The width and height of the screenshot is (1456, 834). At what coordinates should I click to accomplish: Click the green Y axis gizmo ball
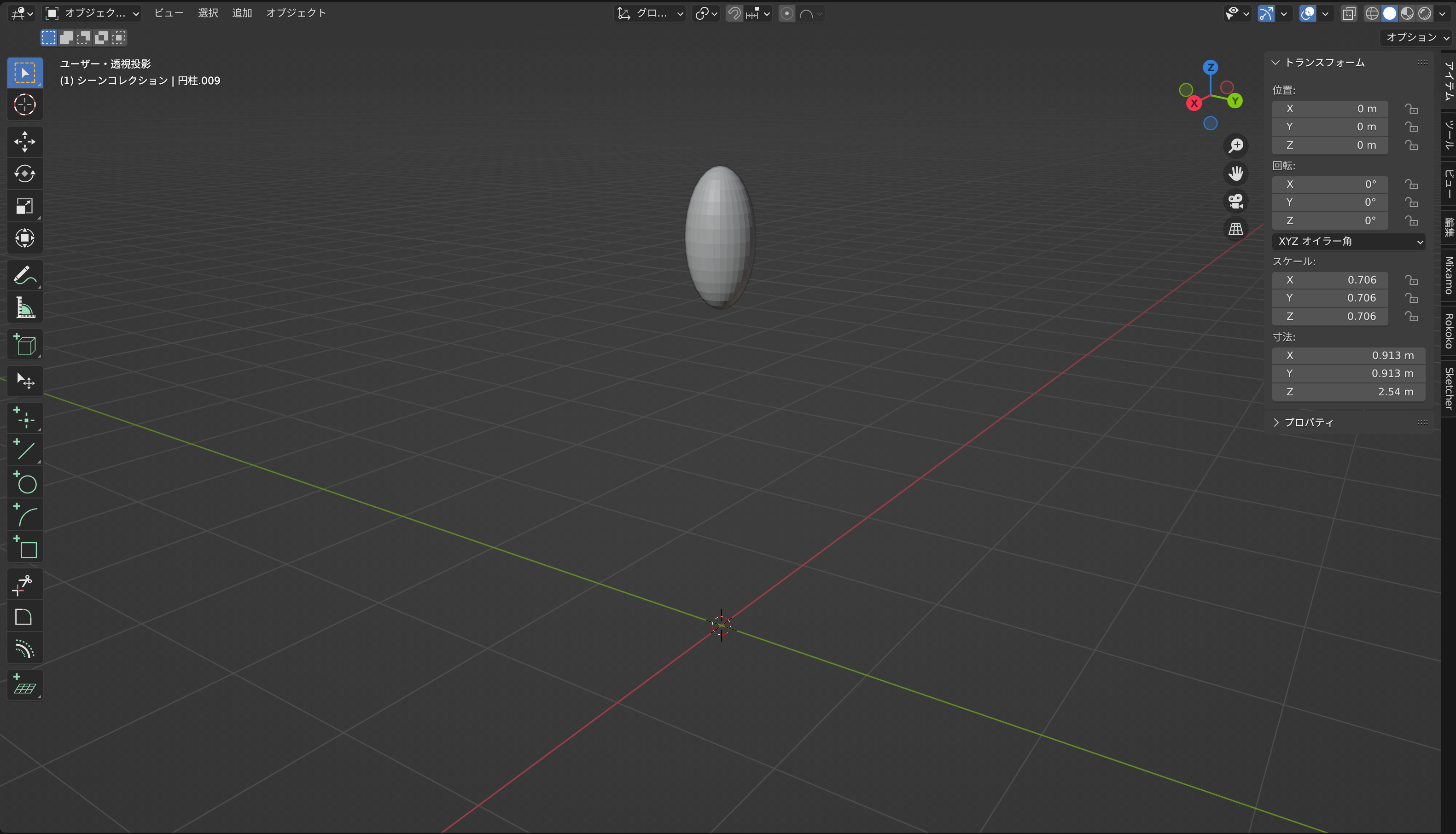coord(1235,101)
